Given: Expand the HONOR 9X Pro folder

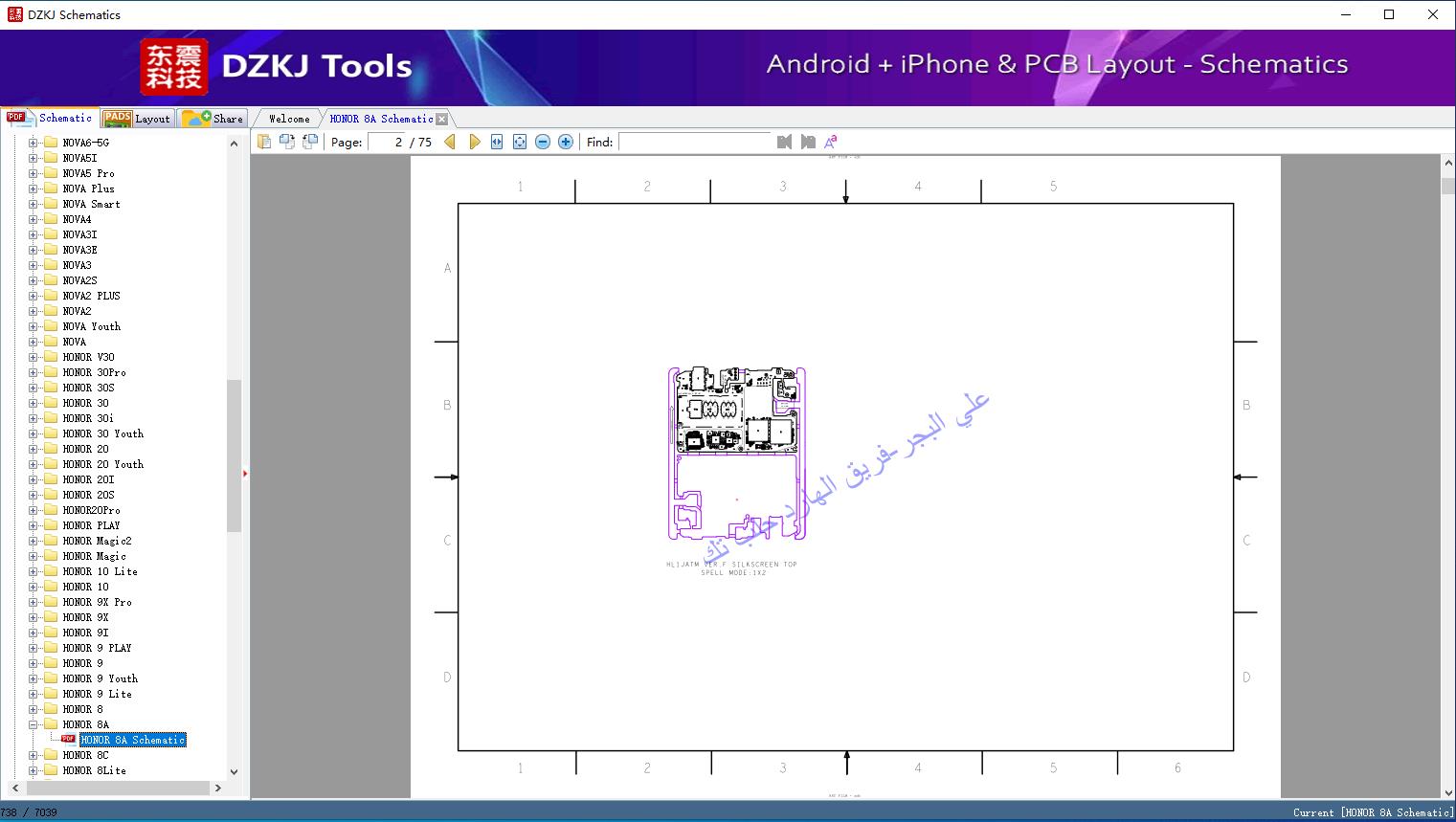Looking at the screenshot, I should point(34,602).
